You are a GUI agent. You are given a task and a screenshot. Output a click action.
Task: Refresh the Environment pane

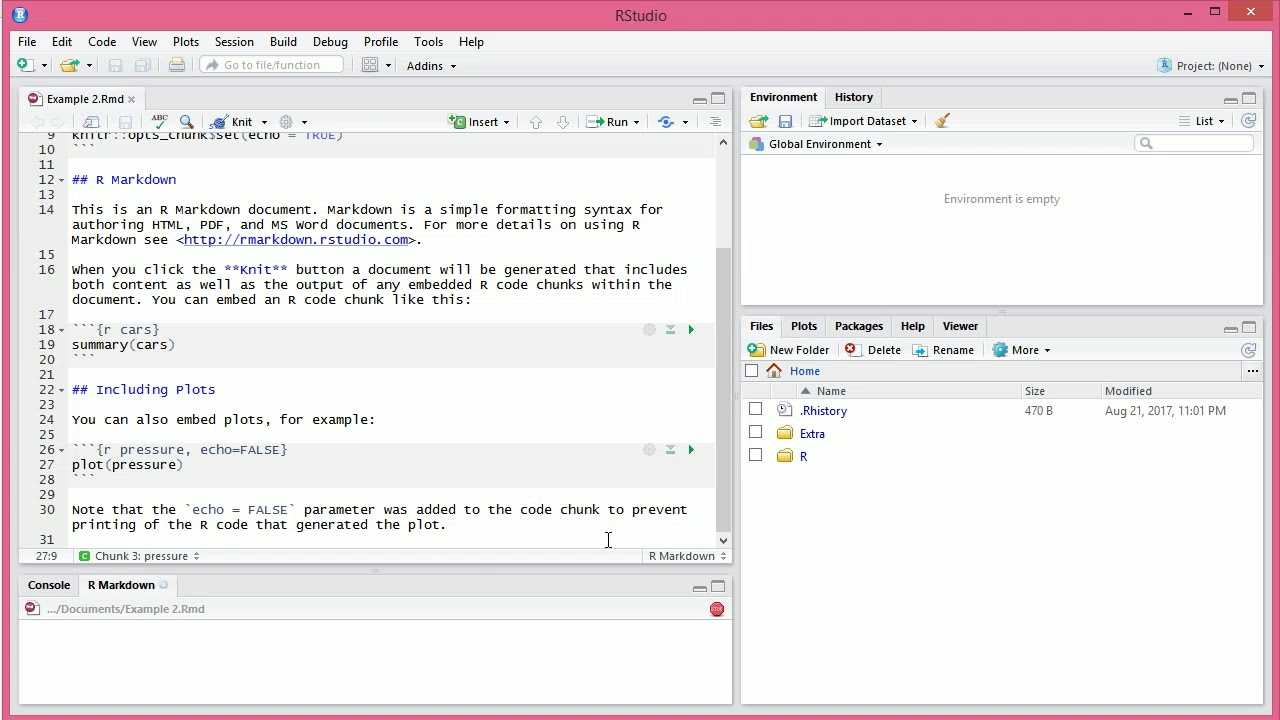(x=1248, y=121)
